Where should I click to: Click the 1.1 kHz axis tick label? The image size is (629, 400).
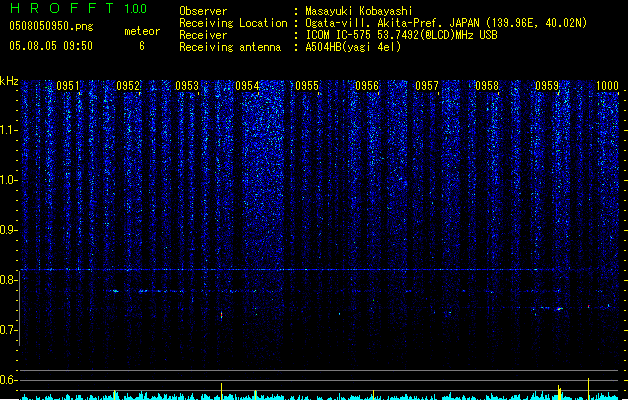[x=8, y=130]
